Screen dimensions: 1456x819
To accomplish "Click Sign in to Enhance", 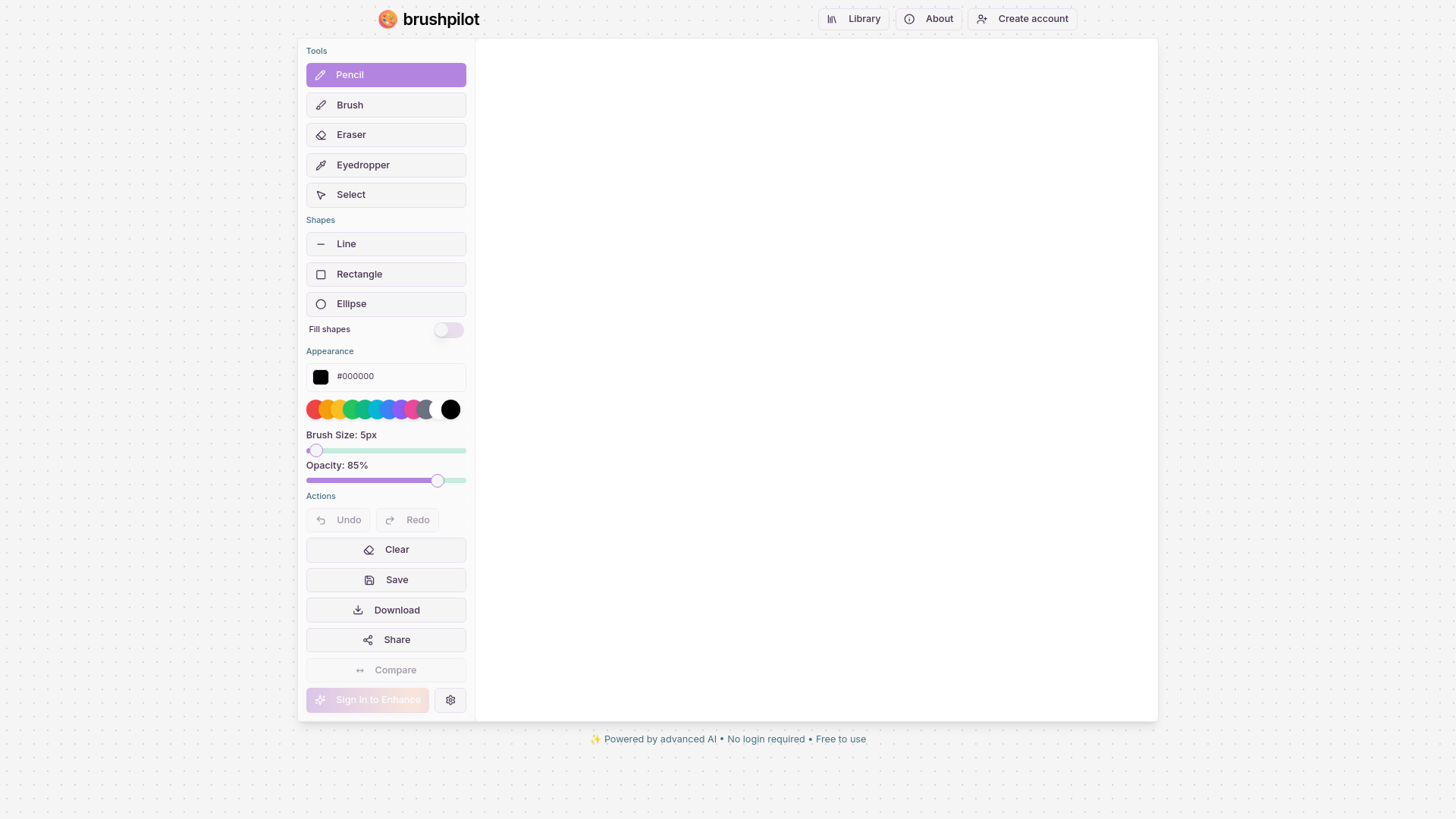I will coord(368,700).
